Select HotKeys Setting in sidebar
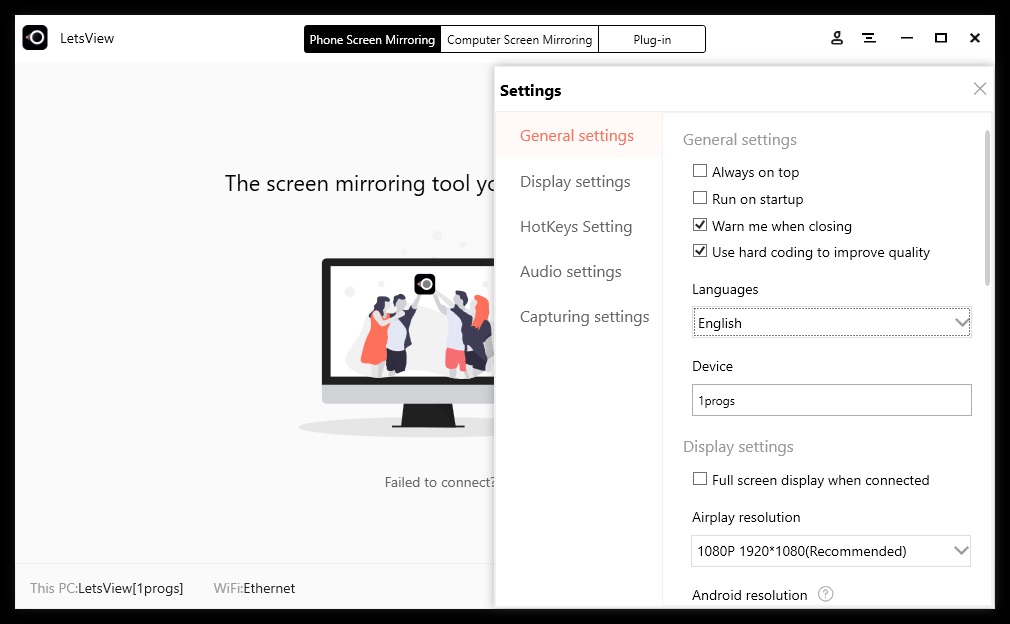1010x624 pixels. point(576,227)
